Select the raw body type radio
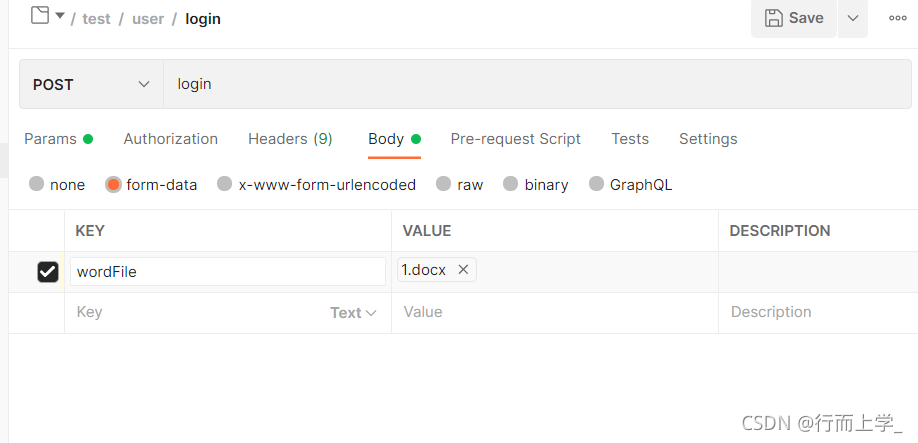 (x=443, y=184)
